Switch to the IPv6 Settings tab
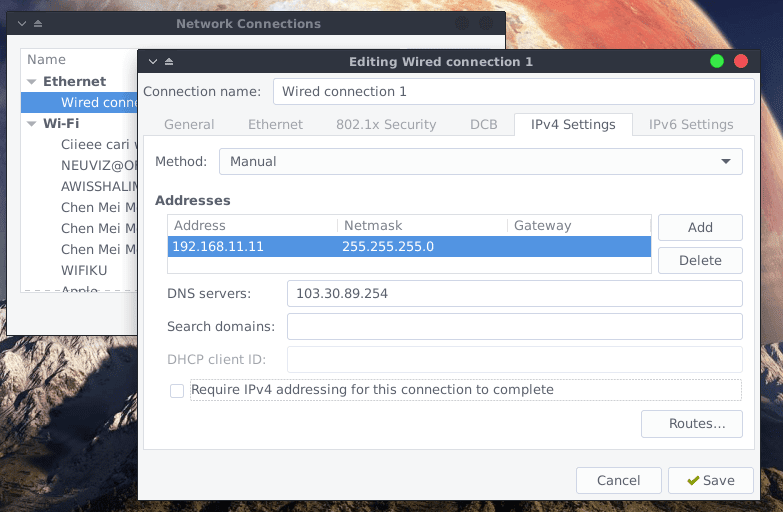Image resolution: width=783 pixels, height=512 pixels. 691,124
